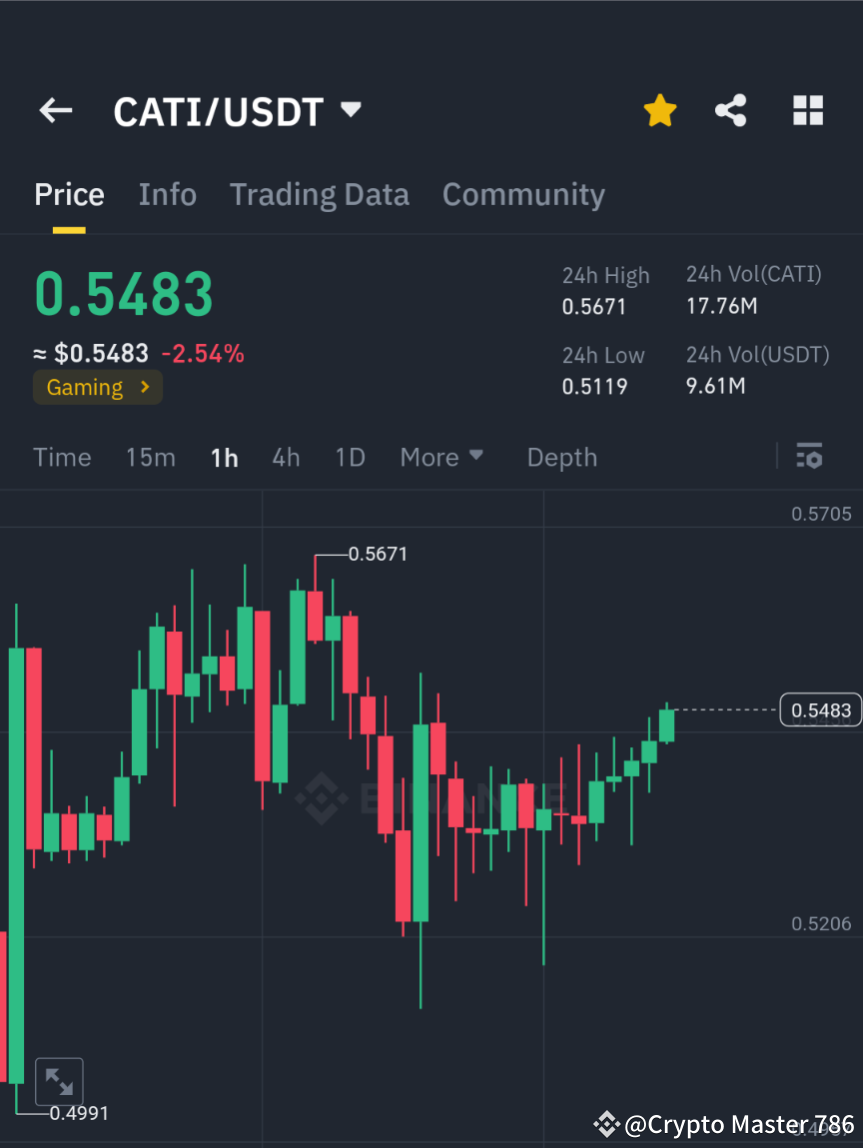Toggle the star to unfavorite the pair
Image resolution: width=863 pixels, height=1148 pixels.
pos(660,111)
